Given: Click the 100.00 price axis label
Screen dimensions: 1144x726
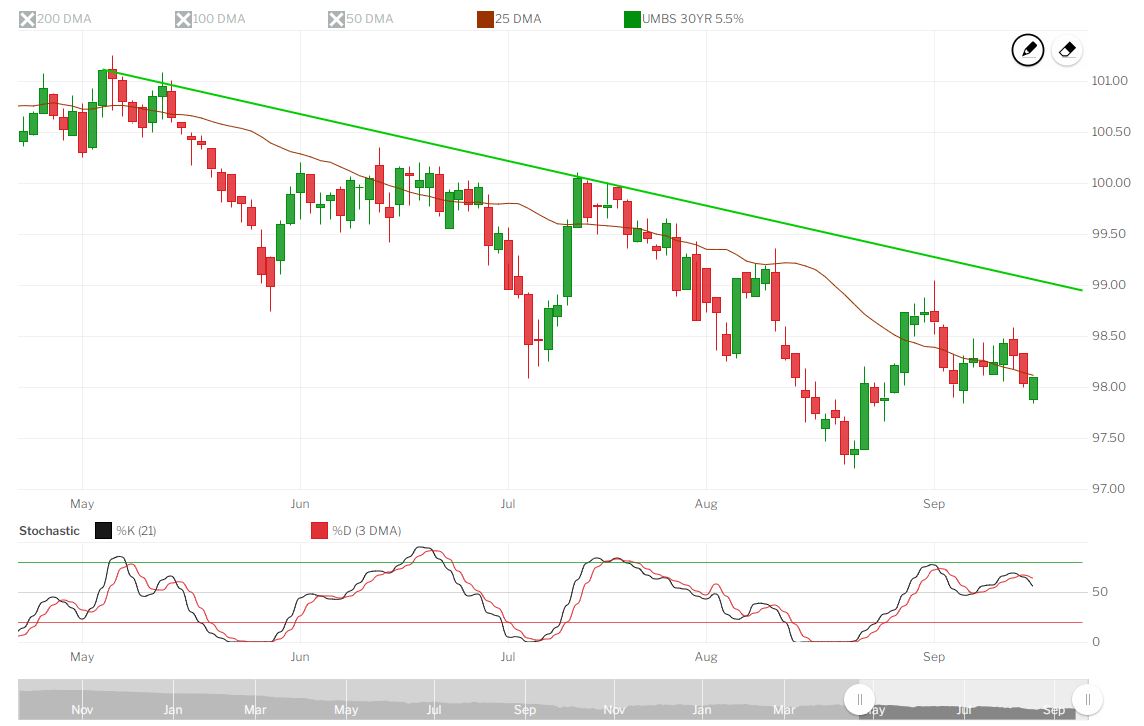Looking at the screenshot, I should (1110, 183).
